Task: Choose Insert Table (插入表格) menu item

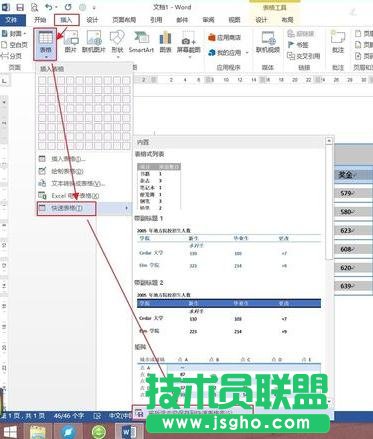Action: click(83, 159)
